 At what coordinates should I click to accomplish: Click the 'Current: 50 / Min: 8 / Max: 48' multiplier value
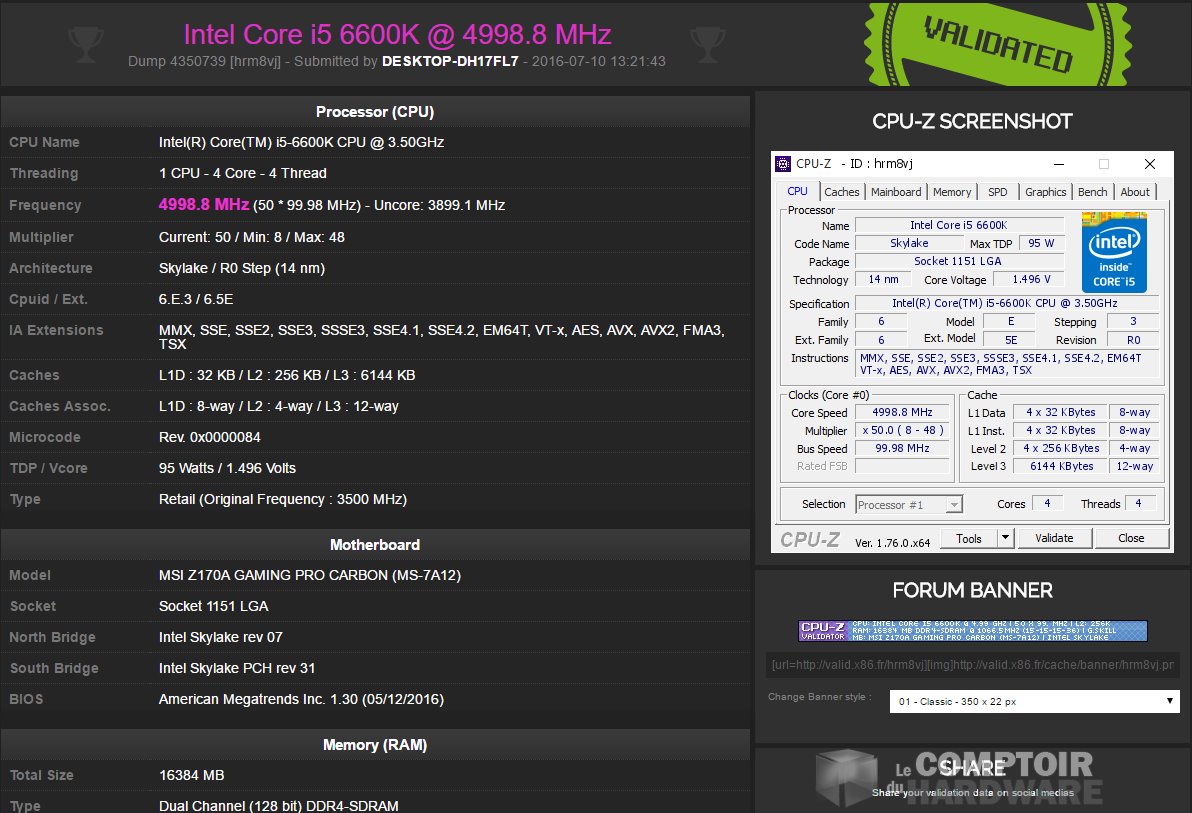pyautogui.click(x=252, y=237)
